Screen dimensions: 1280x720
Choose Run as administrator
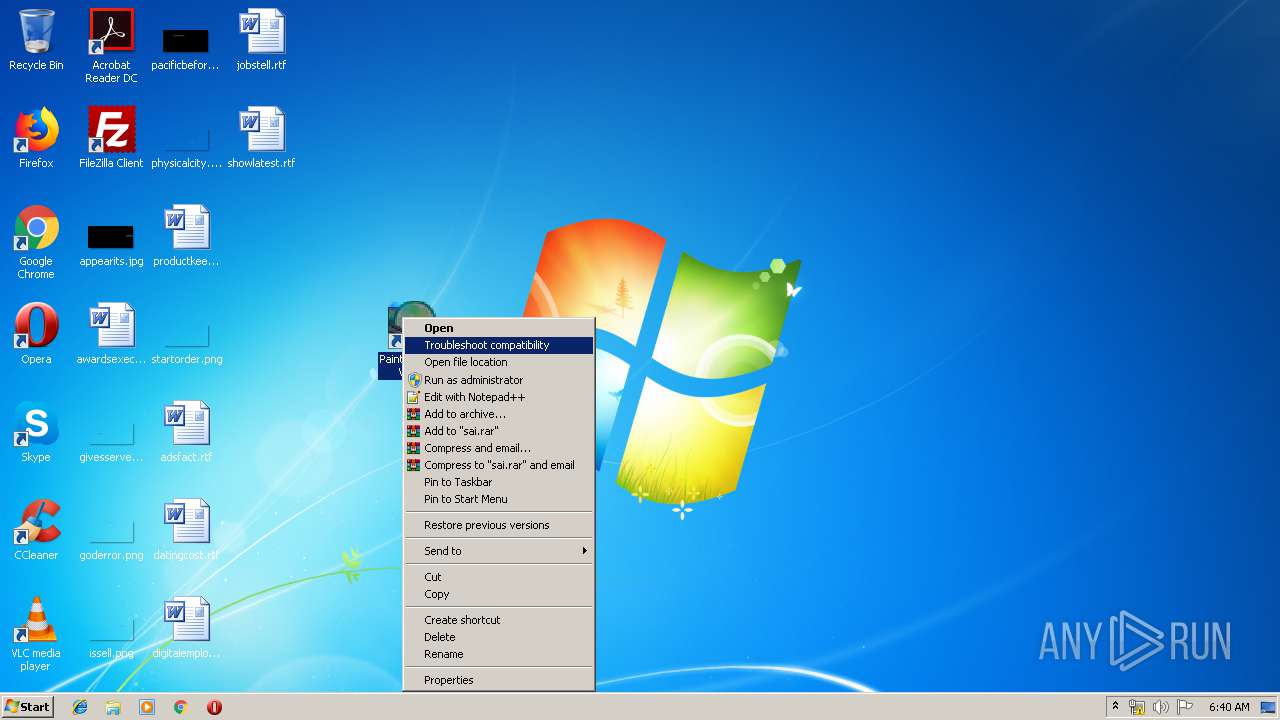tap(498, 380)
